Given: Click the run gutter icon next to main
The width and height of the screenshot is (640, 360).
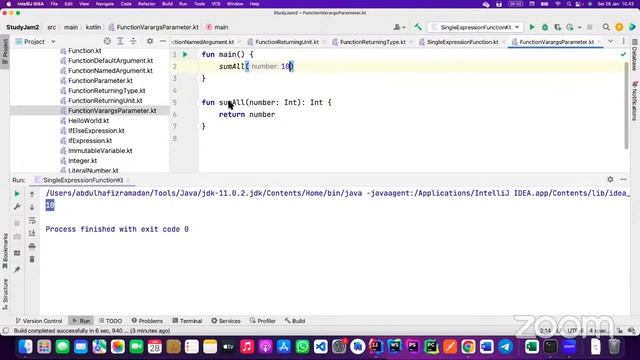Looking at the screenshot, I should (185, 54).
